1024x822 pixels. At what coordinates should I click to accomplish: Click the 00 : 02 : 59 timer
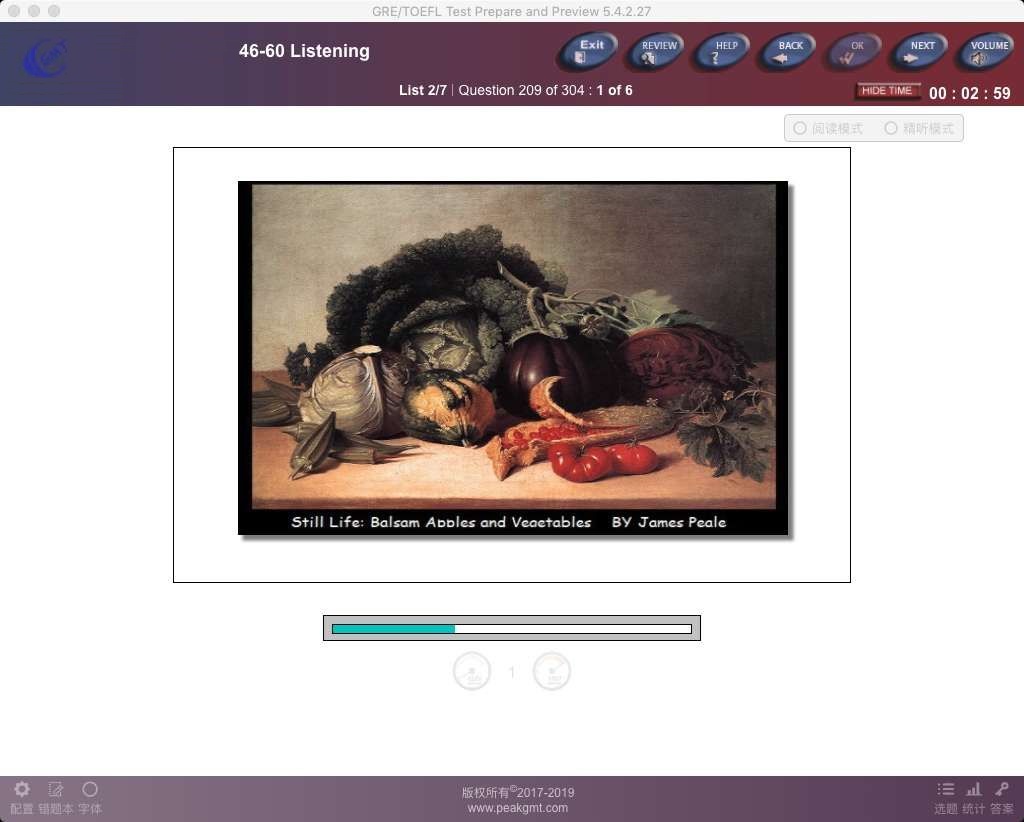969,93
